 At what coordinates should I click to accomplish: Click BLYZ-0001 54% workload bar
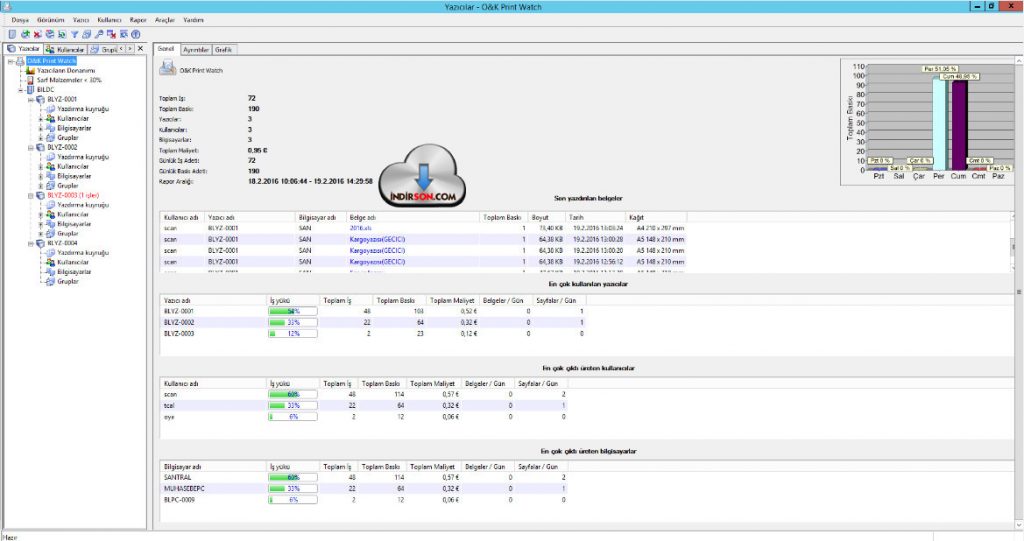tap(293, 311)
